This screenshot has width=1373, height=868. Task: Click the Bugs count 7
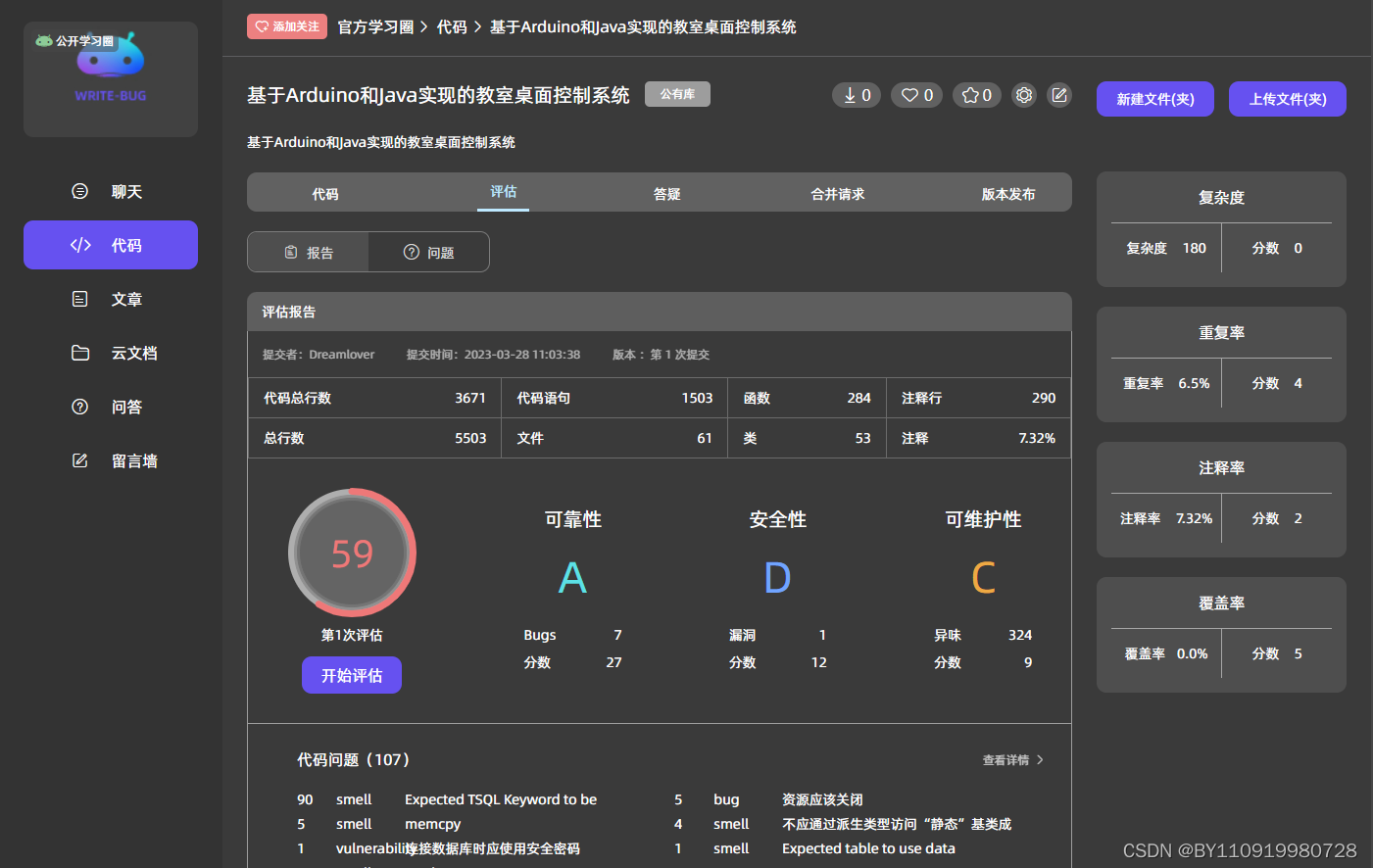point(617,635)
